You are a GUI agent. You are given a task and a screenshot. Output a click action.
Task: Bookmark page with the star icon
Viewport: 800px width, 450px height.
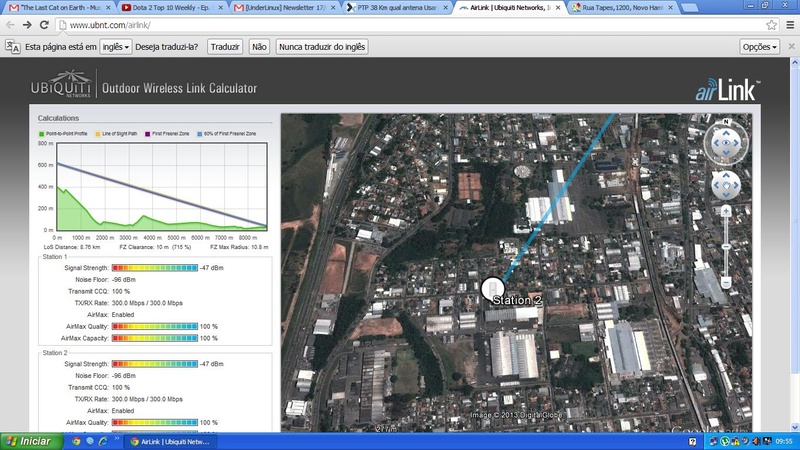coord(771,24)
